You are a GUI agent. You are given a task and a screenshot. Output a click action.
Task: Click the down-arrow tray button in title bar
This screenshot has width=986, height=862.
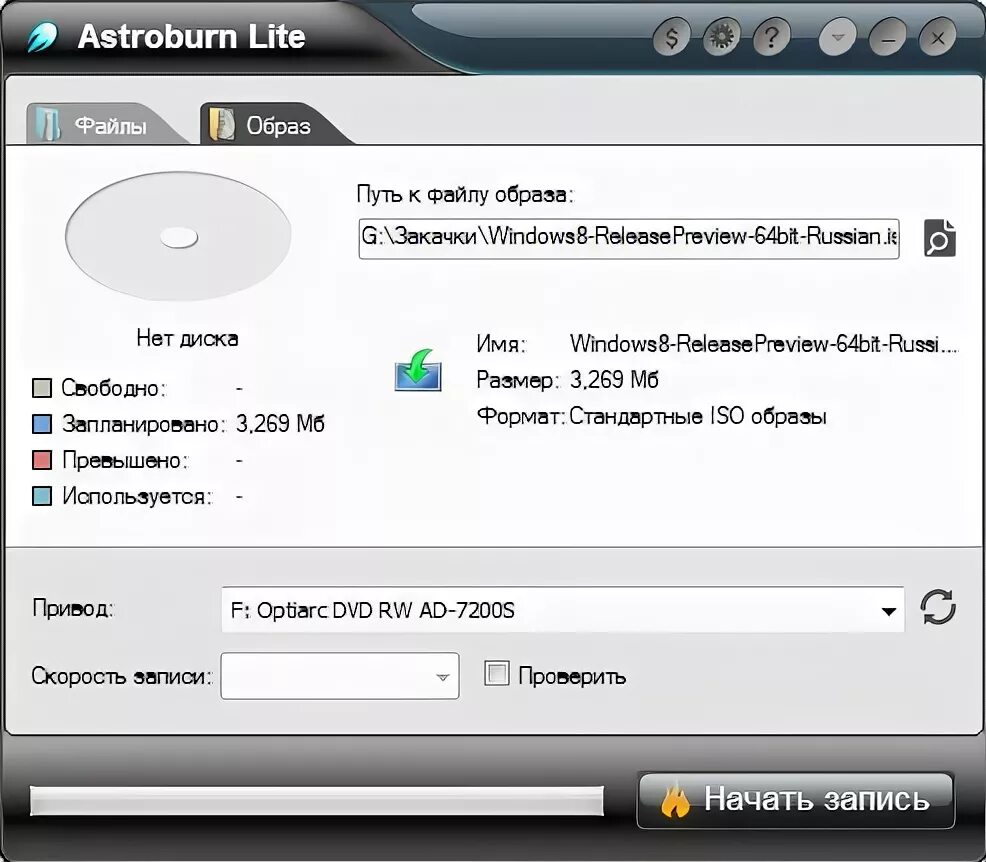click(x=838, y=38)
